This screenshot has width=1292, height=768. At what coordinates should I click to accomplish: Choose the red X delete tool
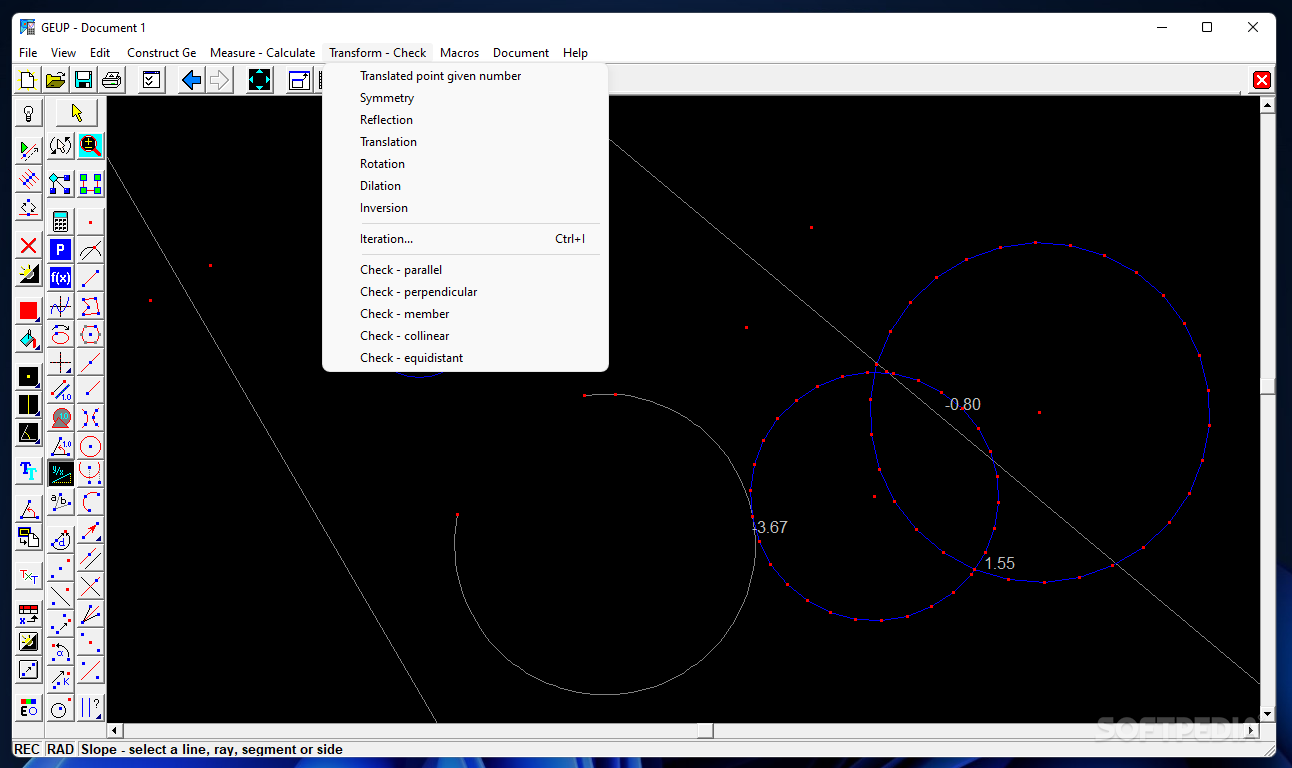point(29,246)
